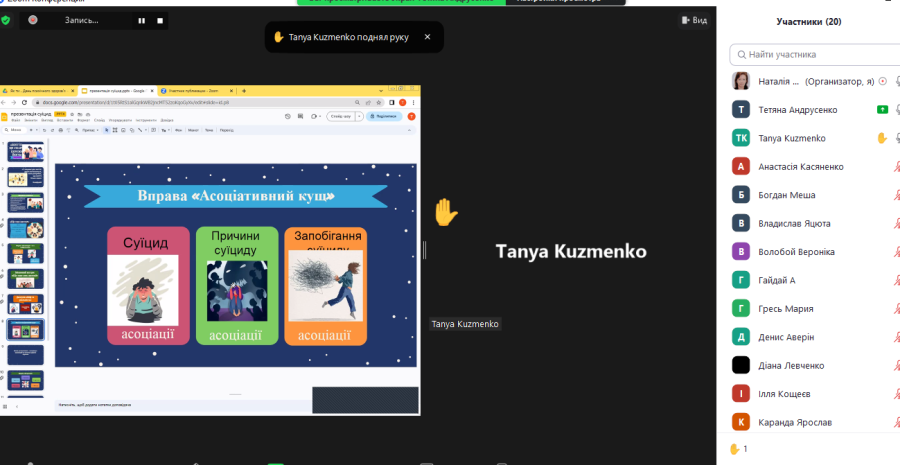The height and width of the screenshot is (465, 900).
Task: Open the Вид view menu
Action: pyautogui.click(x=693, y=20)
